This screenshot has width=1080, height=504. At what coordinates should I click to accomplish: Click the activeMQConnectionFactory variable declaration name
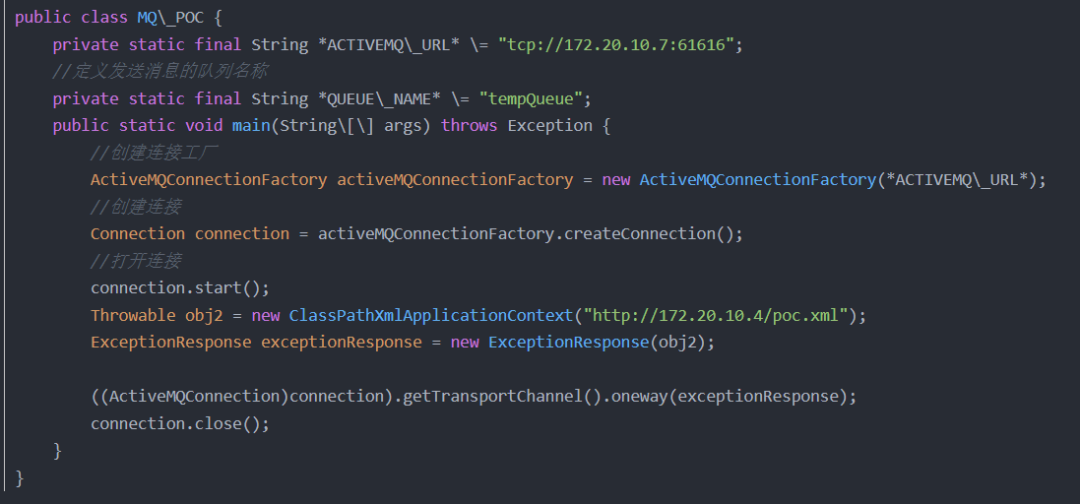tap(455, 180)
